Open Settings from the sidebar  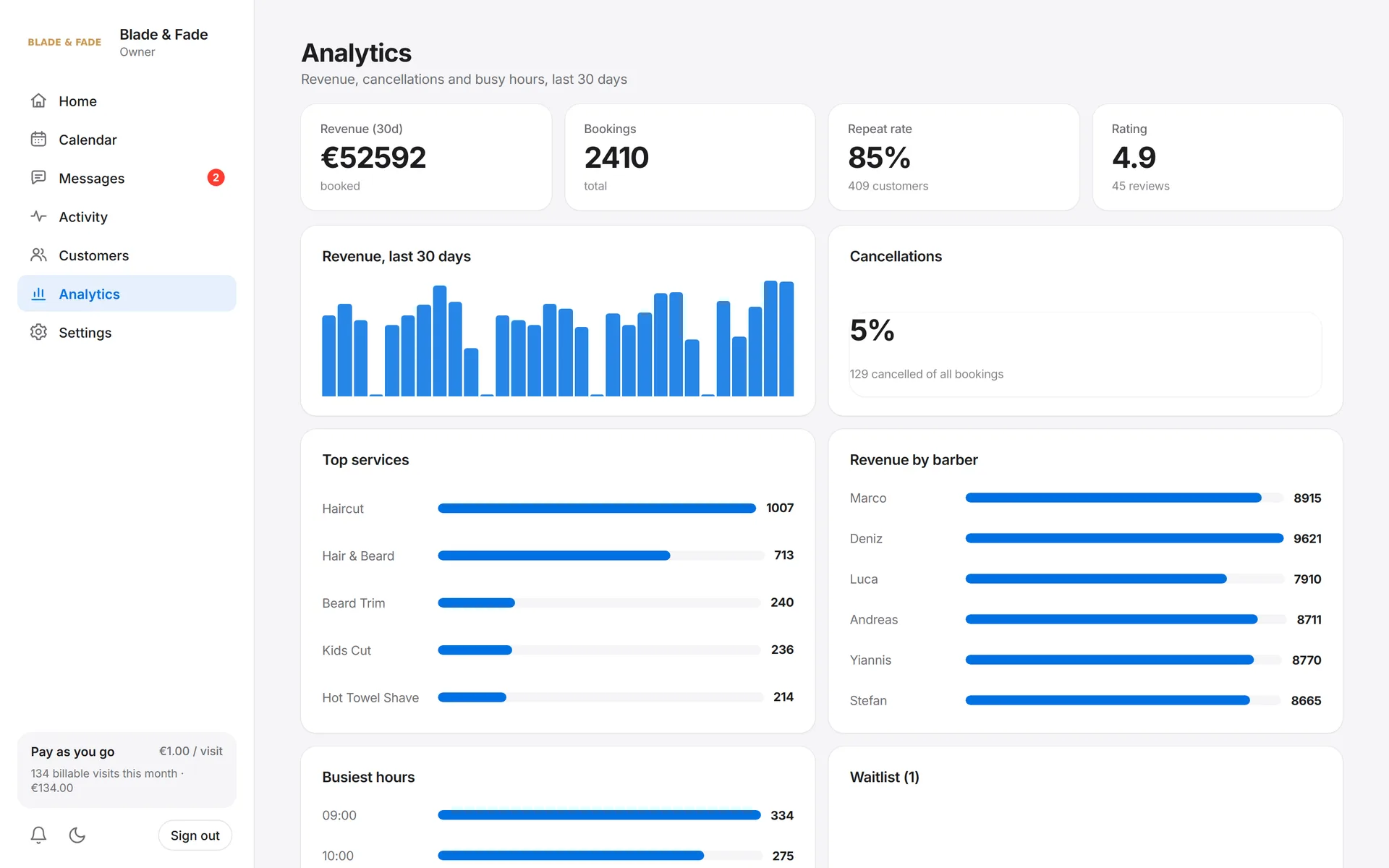127,332
